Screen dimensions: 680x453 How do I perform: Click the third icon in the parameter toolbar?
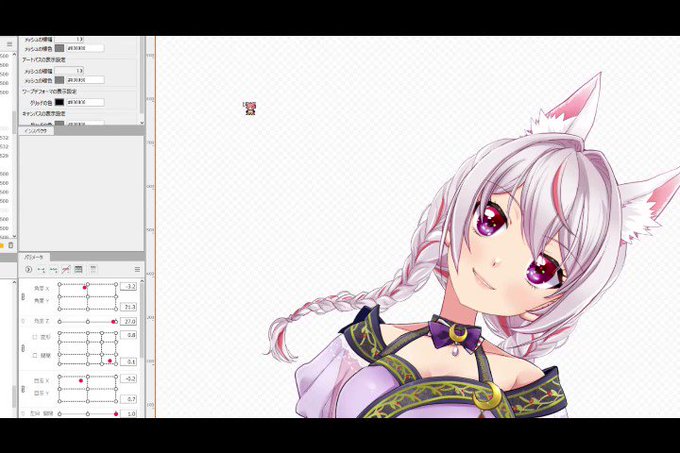(53, 270)
